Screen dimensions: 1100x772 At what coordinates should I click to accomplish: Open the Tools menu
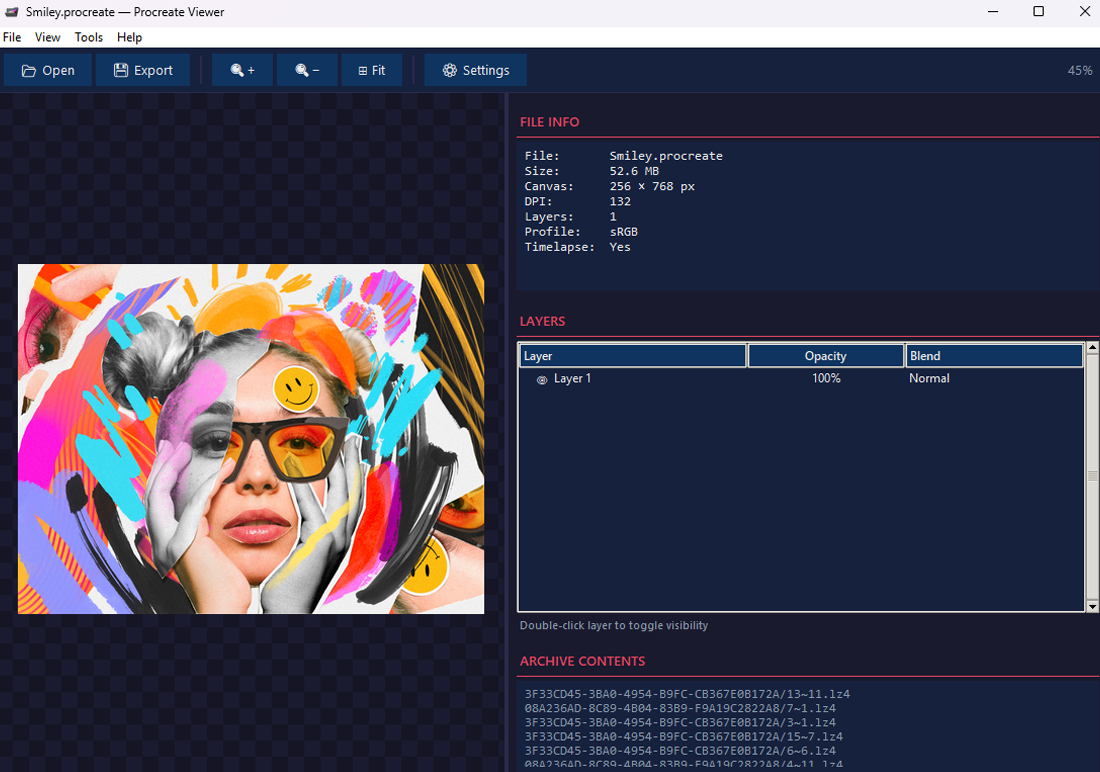(89, 37)
